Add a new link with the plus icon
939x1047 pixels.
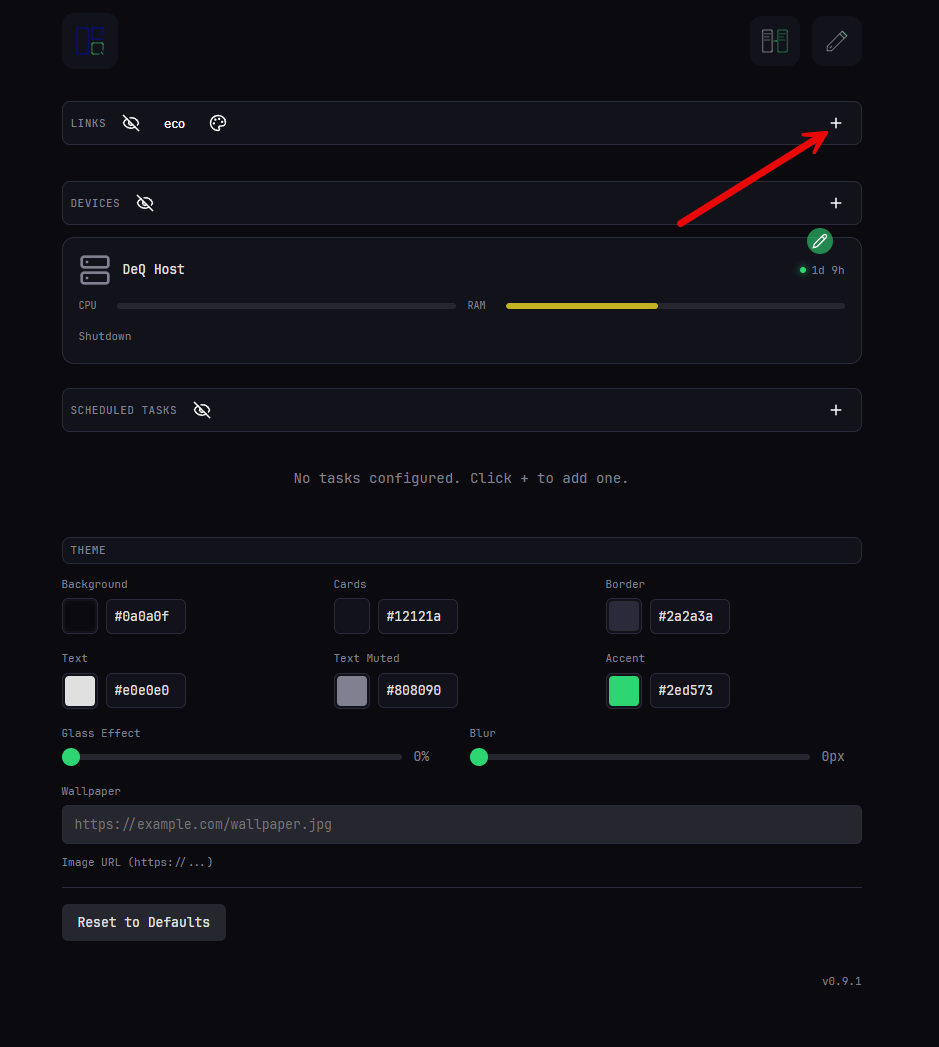tap(836, 123)
